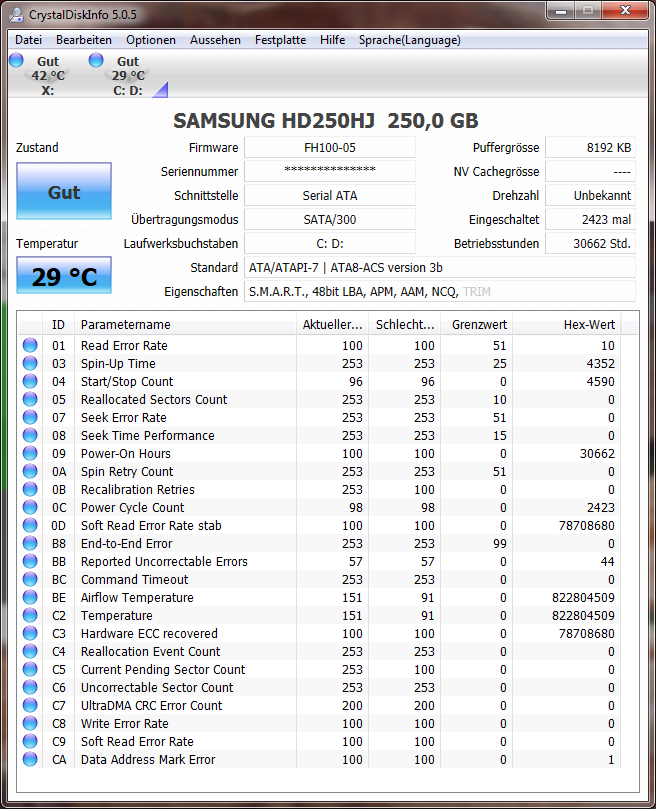The height and width of the screenshot is (809, 656).
Task: Click the status orb of Recalibration Retries
Action: click(x=30, y=489)
